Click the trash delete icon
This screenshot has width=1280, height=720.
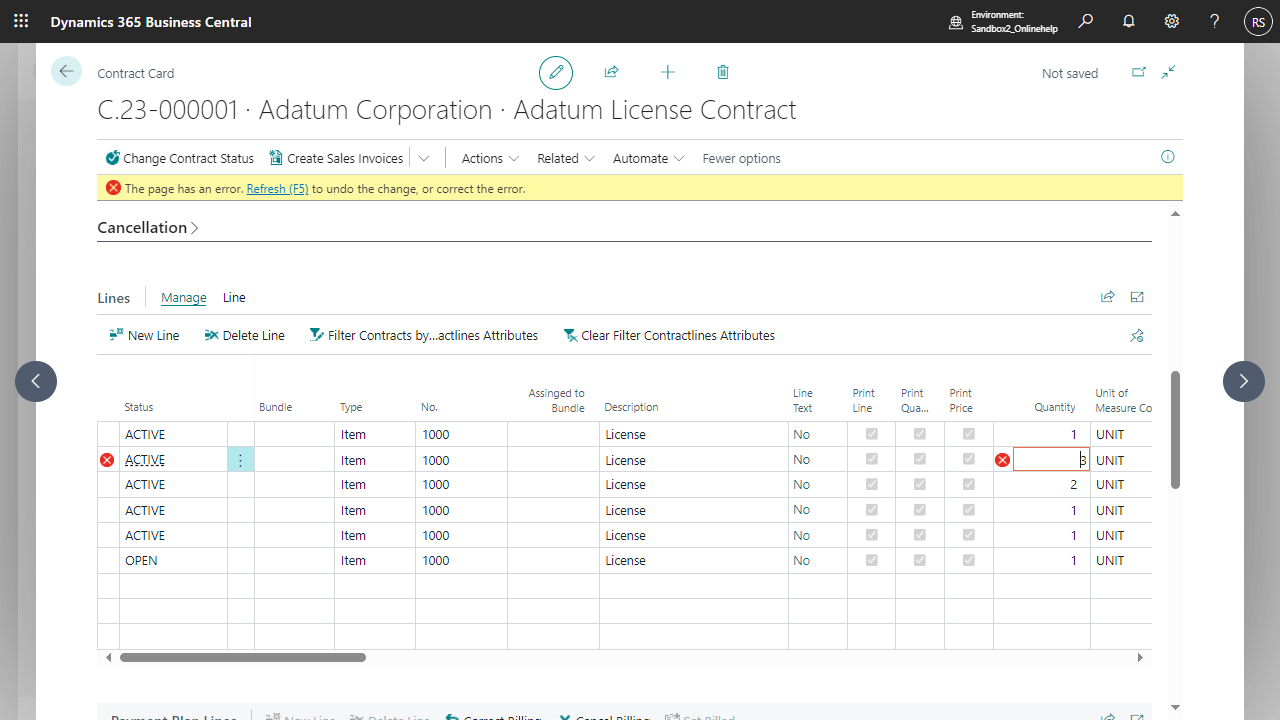723,72
